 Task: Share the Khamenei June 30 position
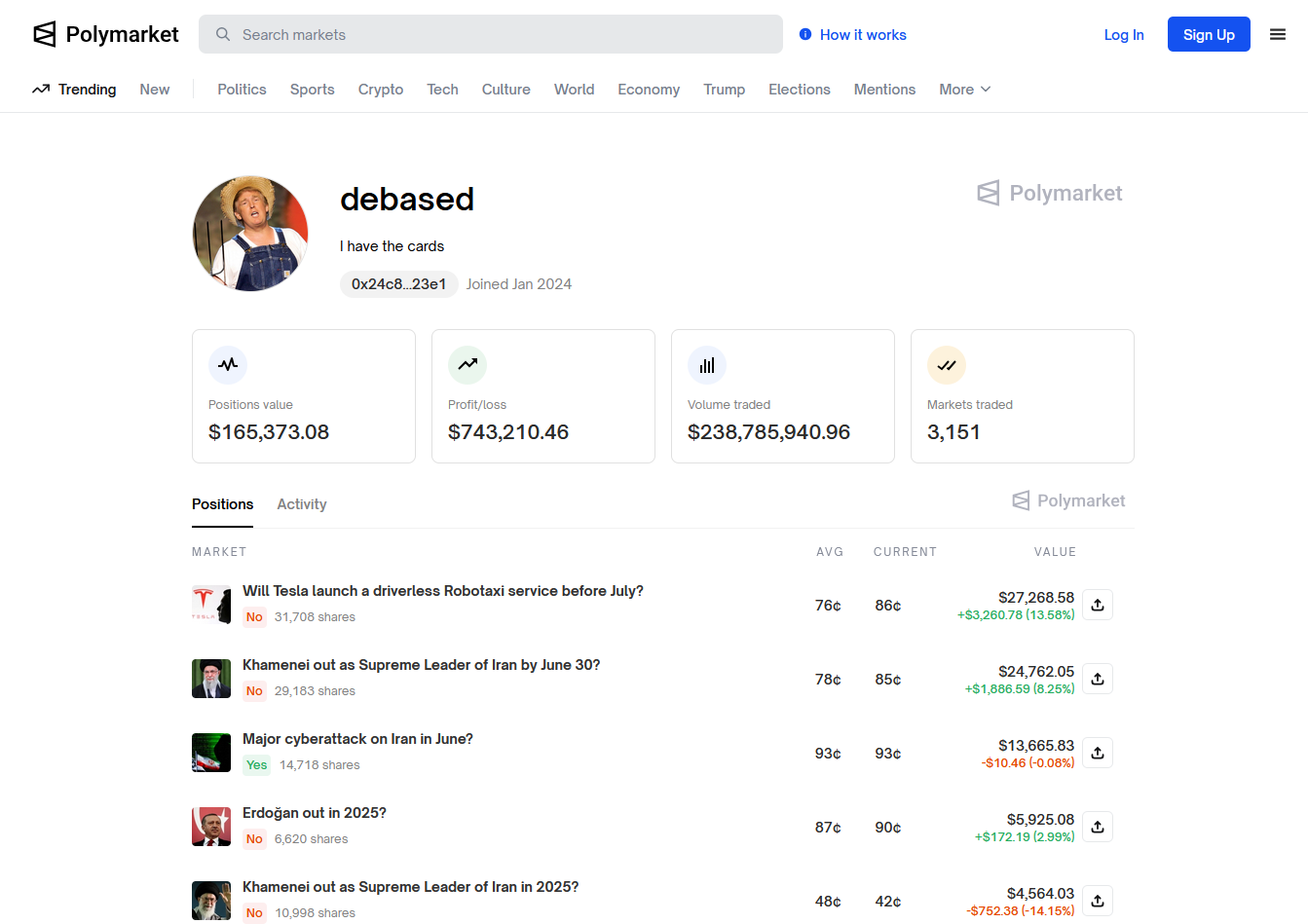coord(1098,679)
